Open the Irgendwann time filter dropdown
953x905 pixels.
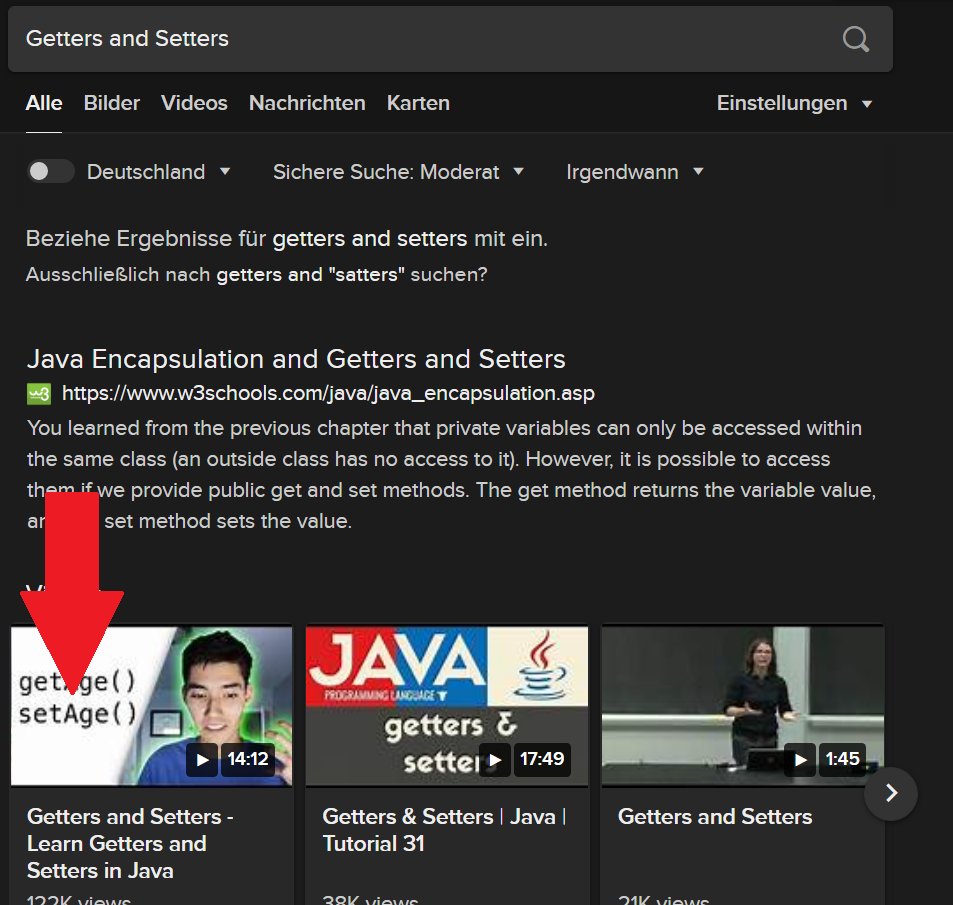635,172
